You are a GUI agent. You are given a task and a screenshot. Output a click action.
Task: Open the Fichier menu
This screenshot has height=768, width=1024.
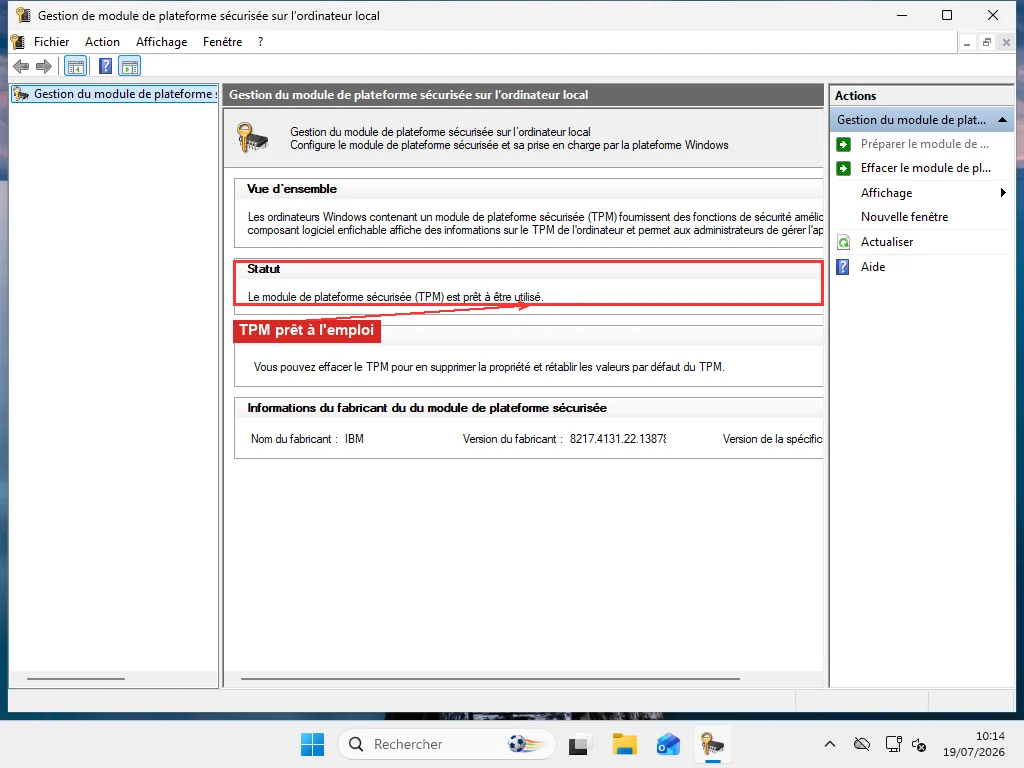pos(52,42)
